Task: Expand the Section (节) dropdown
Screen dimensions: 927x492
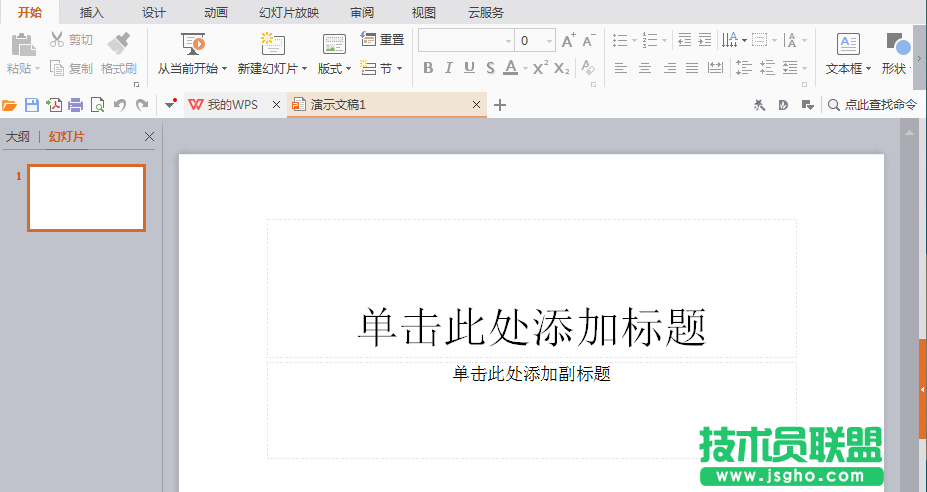Action: tap(400, 69)
